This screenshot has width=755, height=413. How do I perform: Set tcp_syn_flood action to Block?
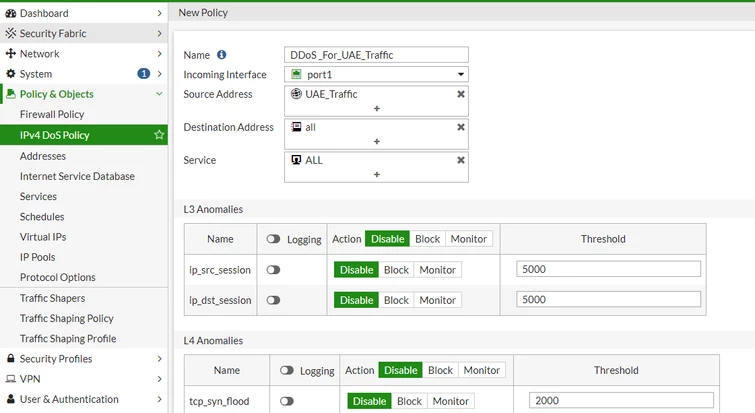click(x=409, y=401)
